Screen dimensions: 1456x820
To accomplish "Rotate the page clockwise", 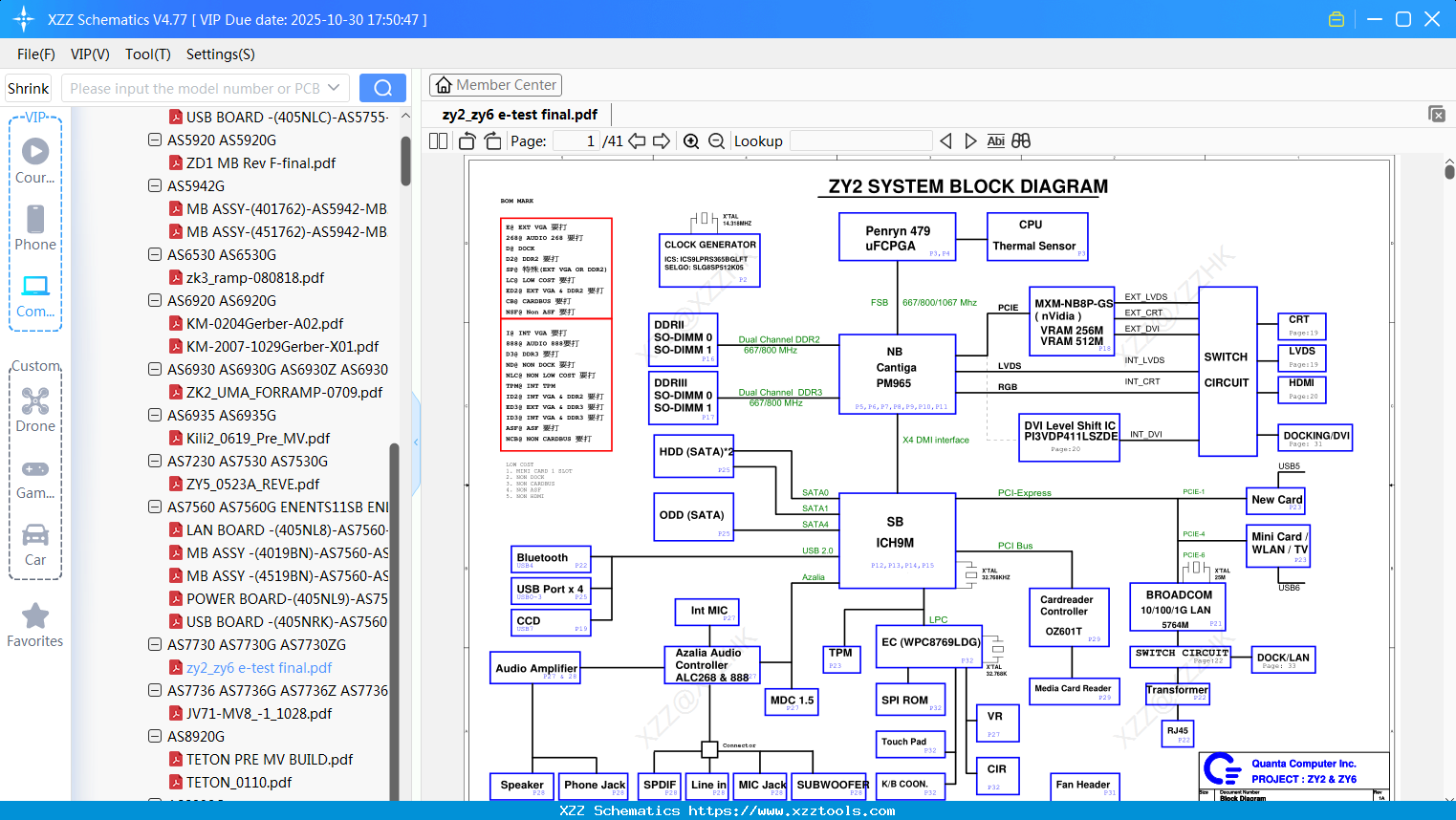I will 492,141.
